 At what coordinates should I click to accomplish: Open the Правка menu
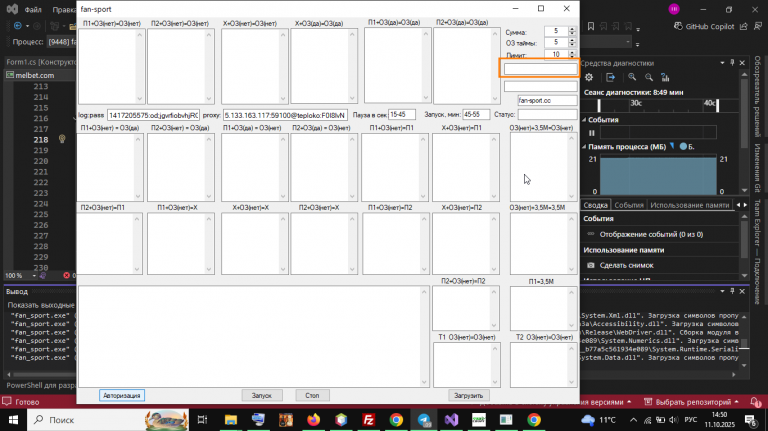tap(64, 9)
